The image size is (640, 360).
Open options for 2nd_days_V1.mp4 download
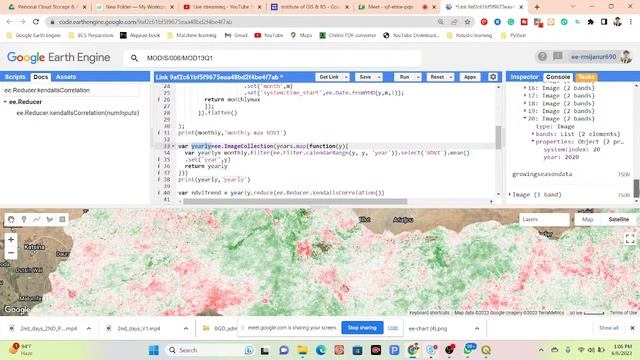(x=186, y=328)
